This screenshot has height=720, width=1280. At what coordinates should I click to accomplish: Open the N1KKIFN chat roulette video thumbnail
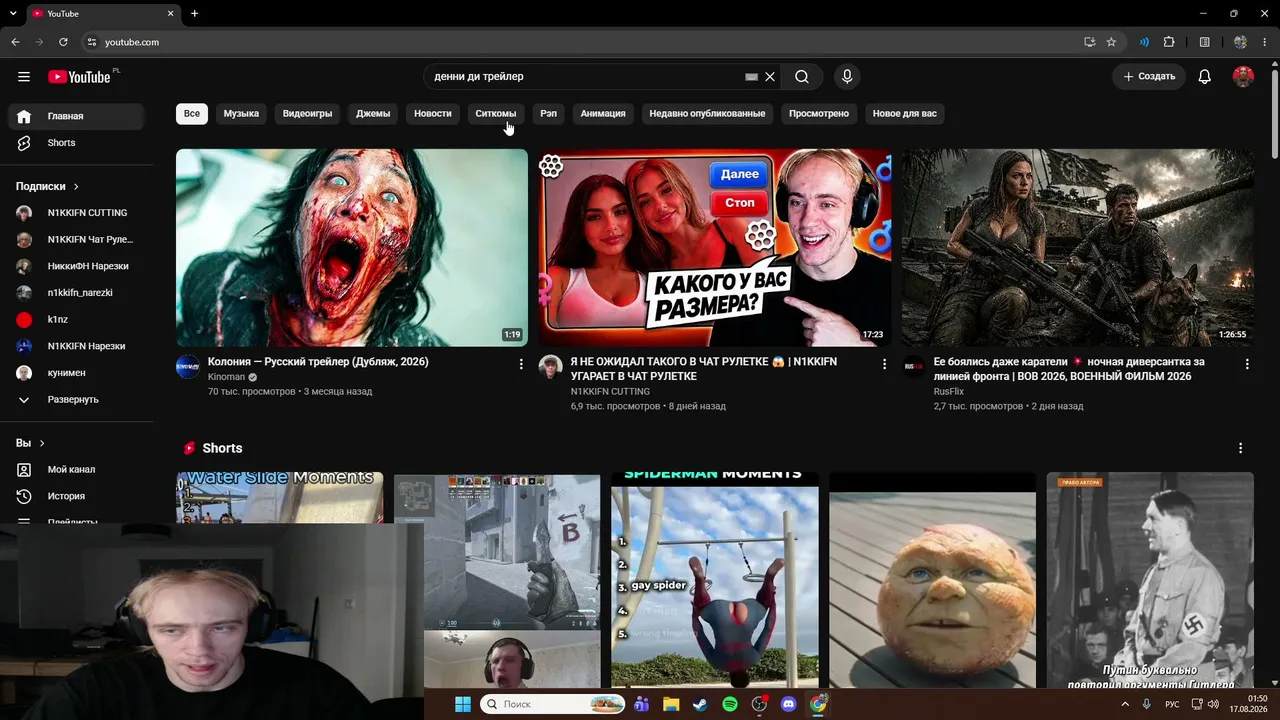point(714,248)
